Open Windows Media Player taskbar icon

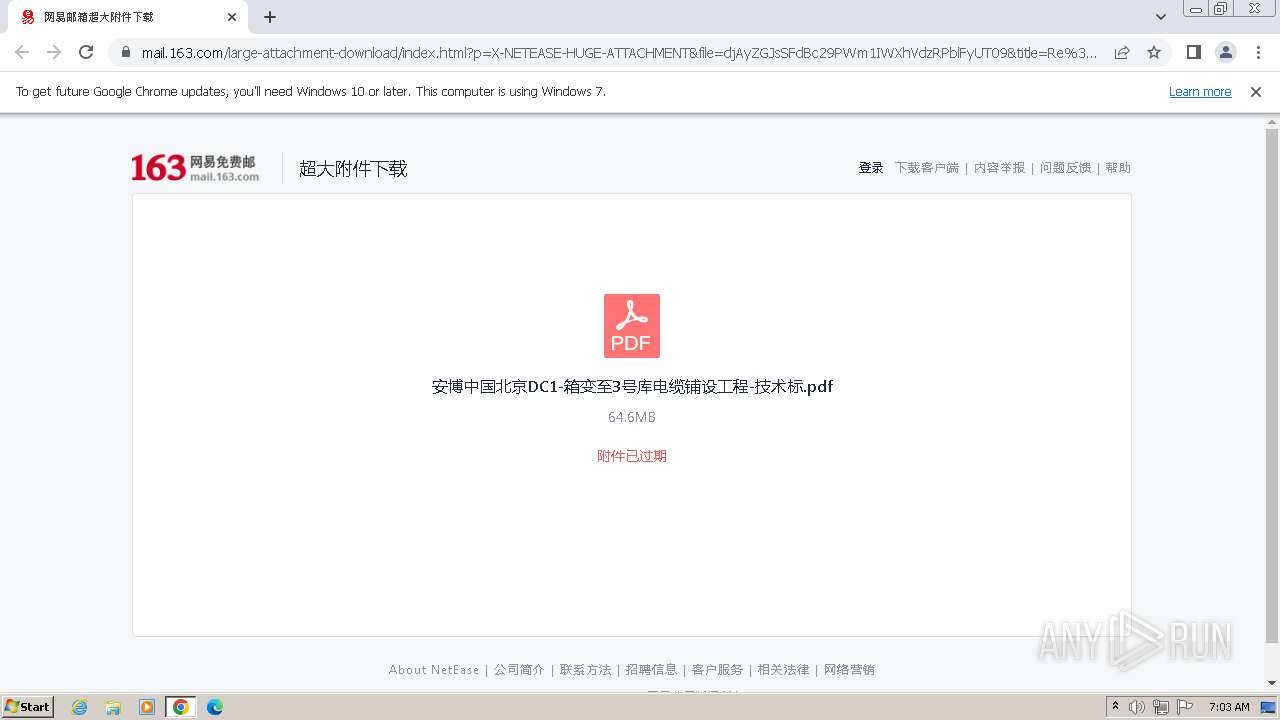(147, 707)
